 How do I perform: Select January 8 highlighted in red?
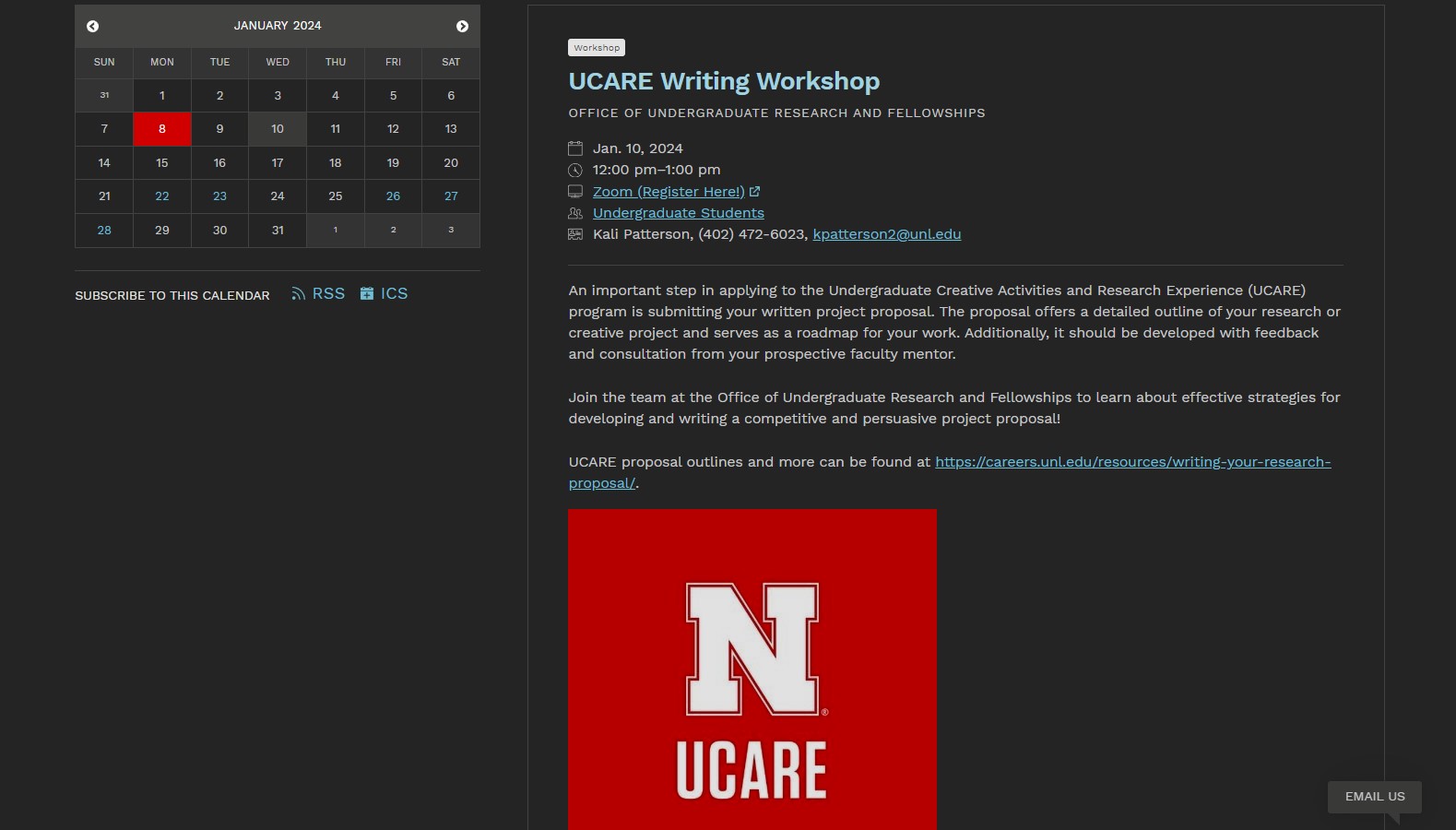click(x=162, y=129)
